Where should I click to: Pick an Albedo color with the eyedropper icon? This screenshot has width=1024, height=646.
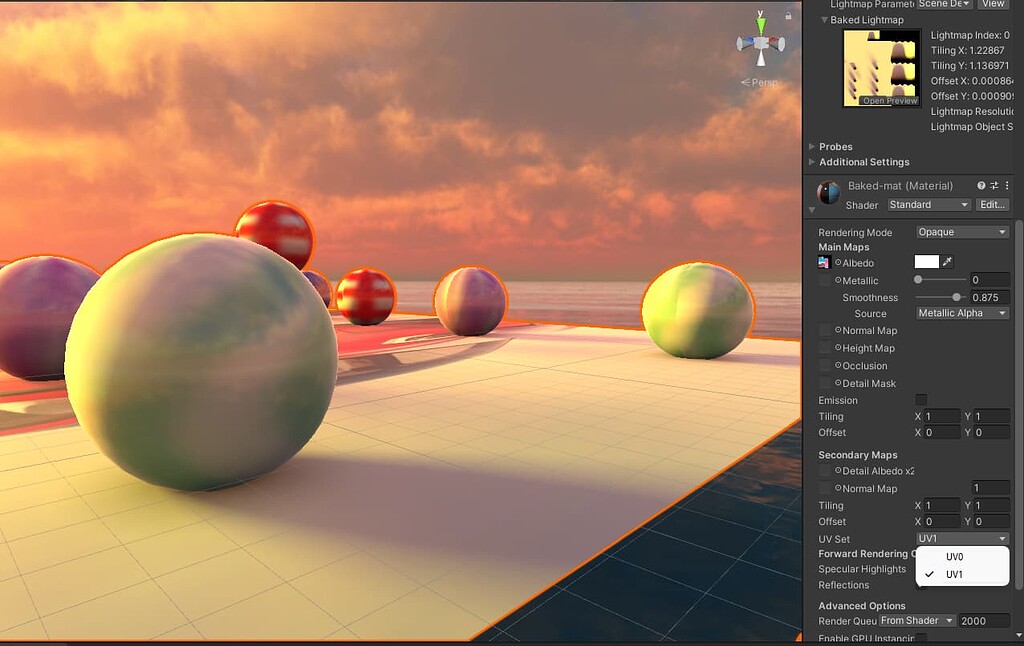[946, 261]
